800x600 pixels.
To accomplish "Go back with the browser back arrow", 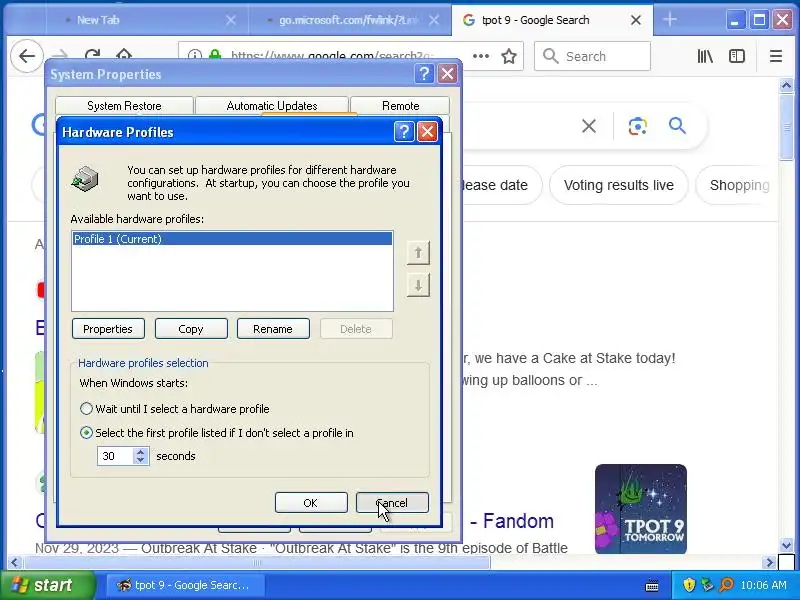I will (27, 56).
